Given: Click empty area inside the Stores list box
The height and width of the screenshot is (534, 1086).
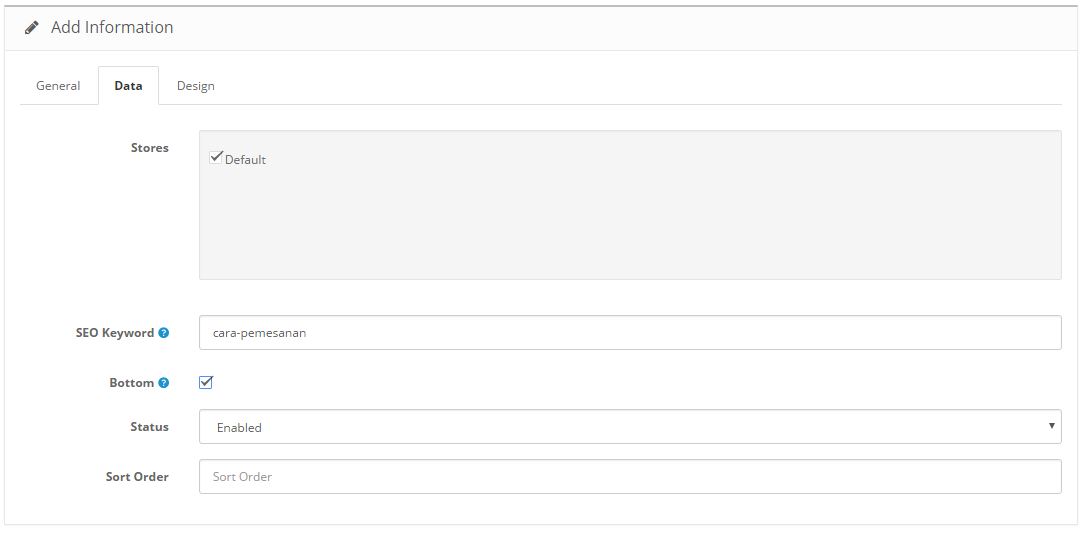Looking at the screenshot, I should [630, 230].
